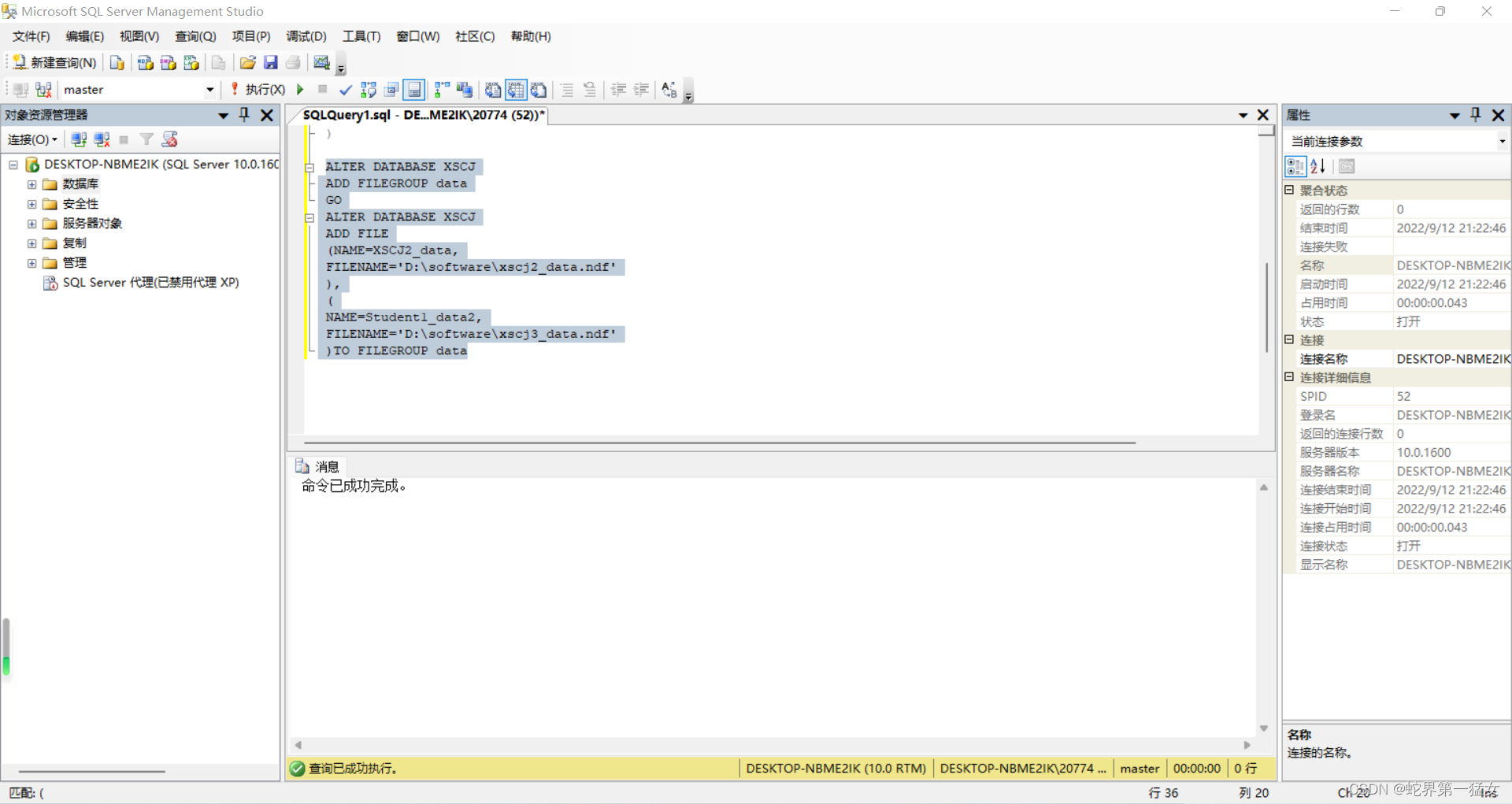This screenshot has width=1512, height=804.
Task: Click the categorized view icon in Properties panel
Action: tap(1295, 167)
